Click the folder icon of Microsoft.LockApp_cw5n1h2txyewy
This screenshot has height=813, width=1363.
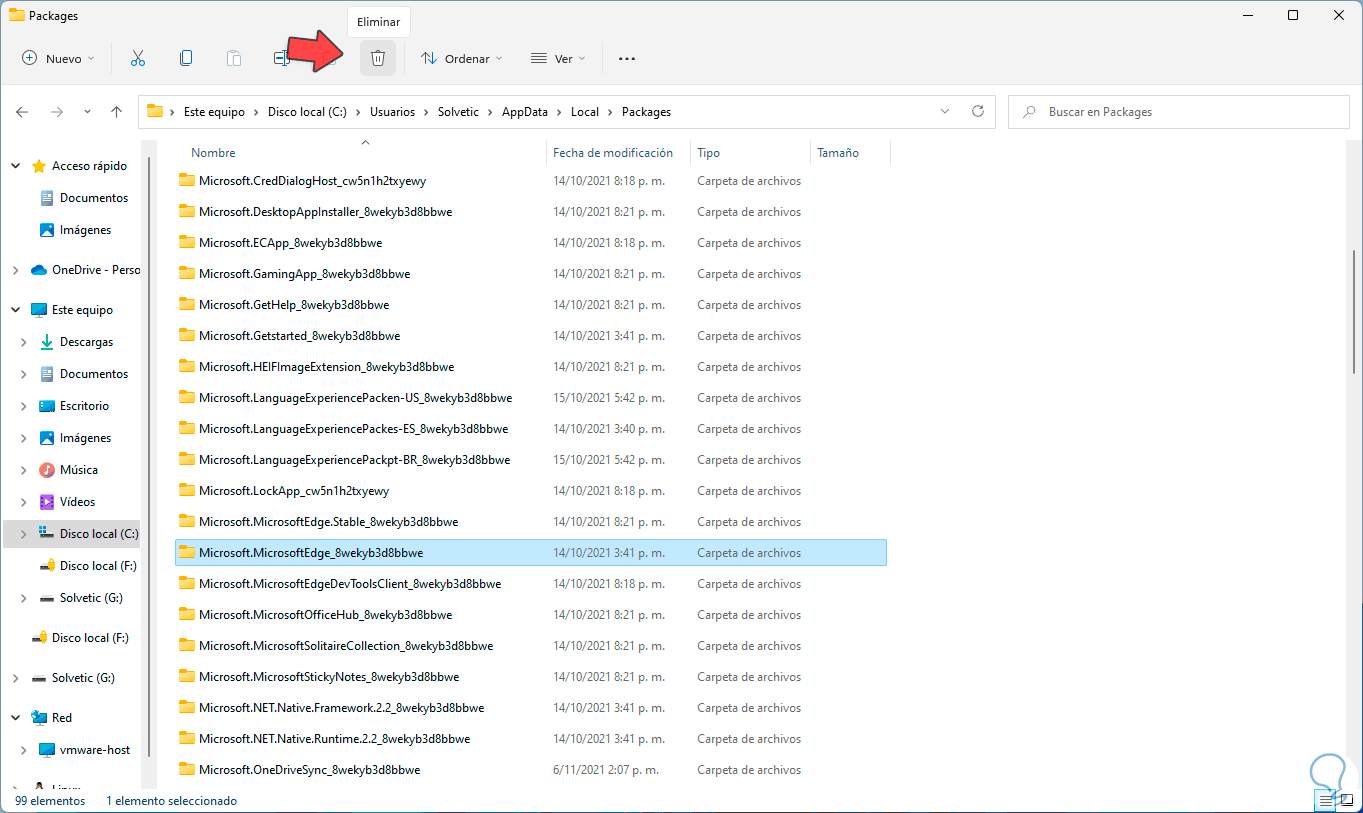[x=186, y=490]
